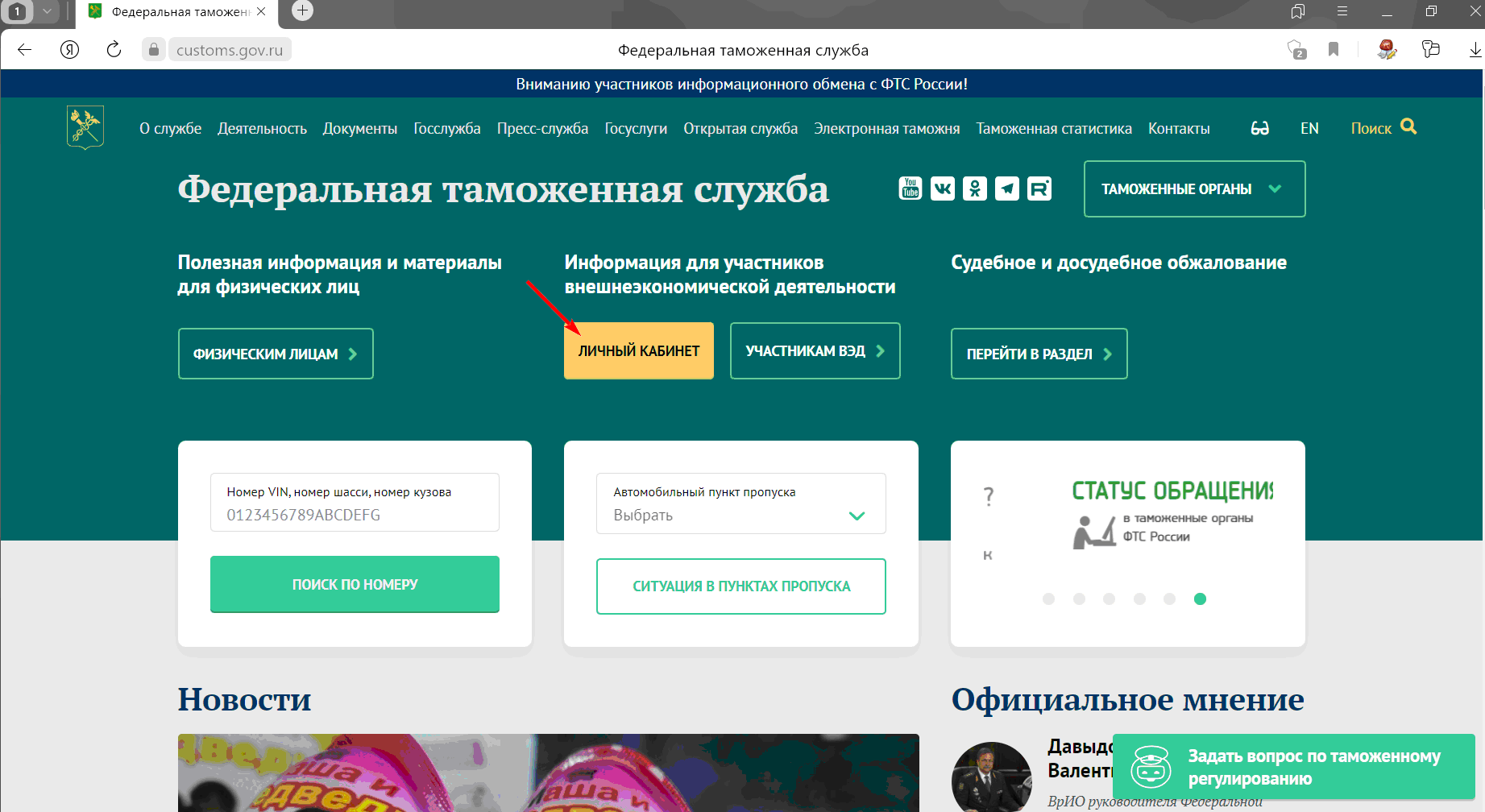Select the first carousel dot
Screen dimensions: 1485x812
click(x=1048, y=599)
